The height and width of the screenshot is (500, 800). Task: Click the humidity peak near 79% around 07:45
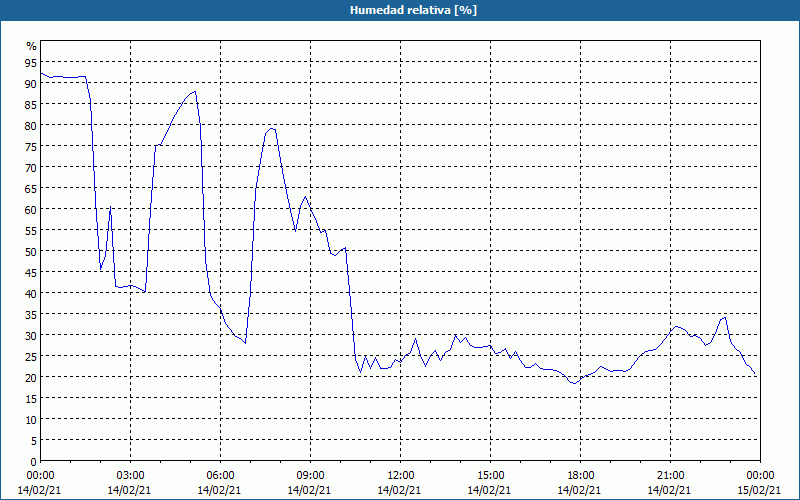[x=272, y=129]
